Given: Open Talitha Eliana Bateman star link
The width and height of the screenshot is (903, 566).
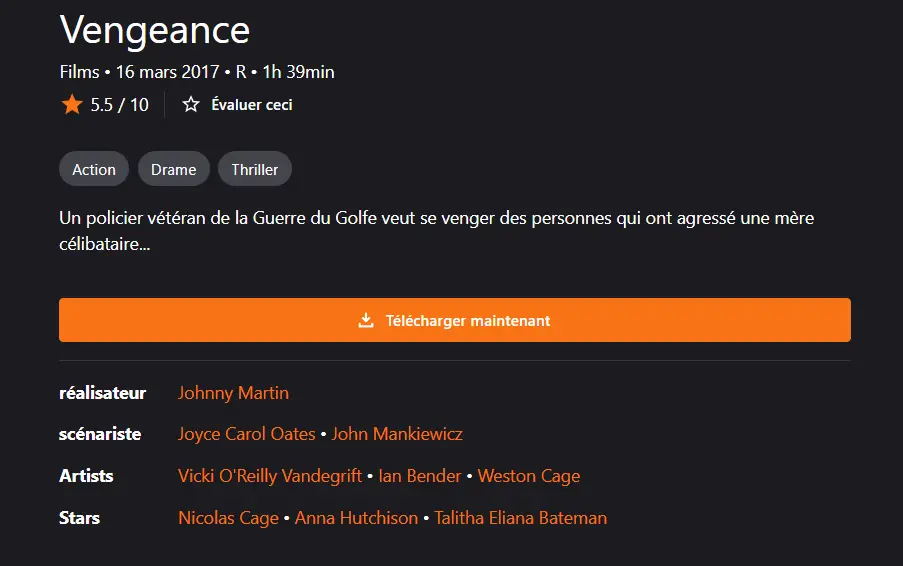Looking at the screenshot, I should 521,518.
